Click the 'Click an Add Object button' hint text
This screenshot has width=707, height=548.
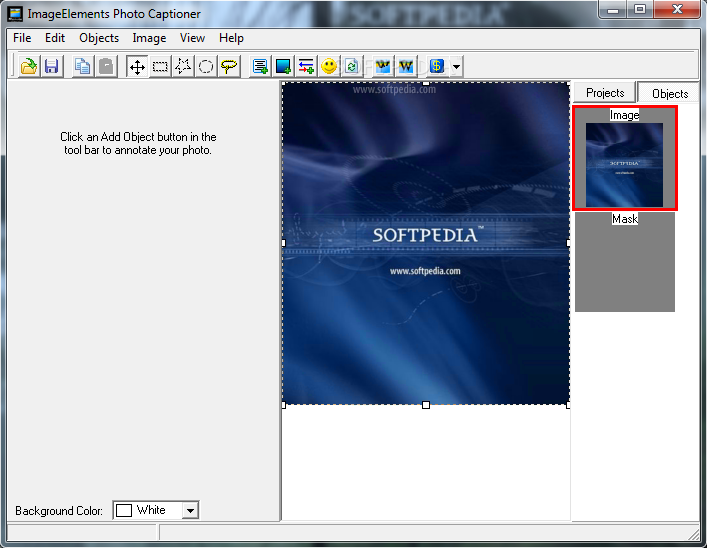[x=138, y=143]
